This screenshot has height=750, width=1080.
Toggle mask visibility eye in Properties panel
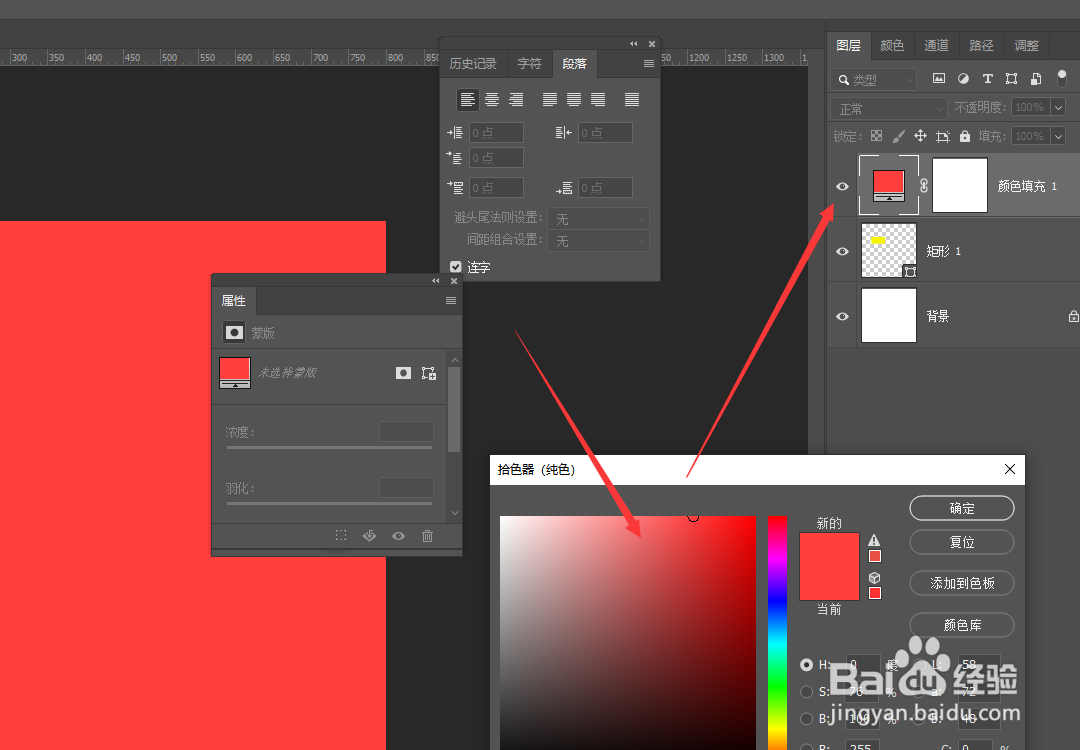click(x=398, y=535)
